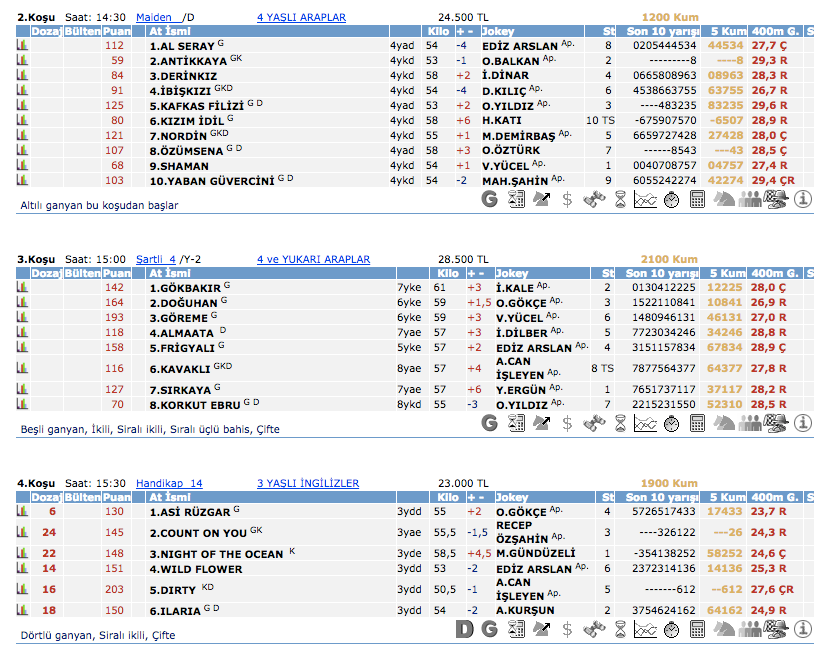832x658 pixels.
Task: Open the Handikap 14 link
Action: coord(169,483)
